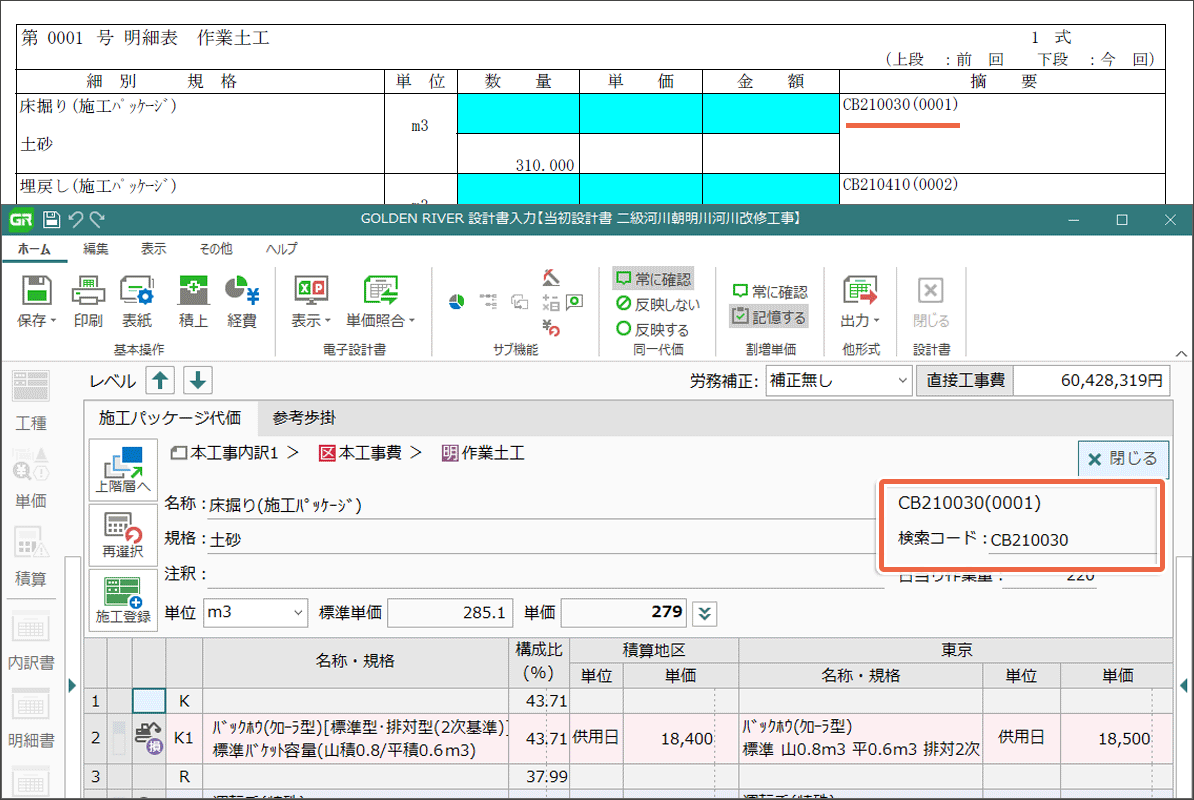Expand left panel with the triangle arrow
The height and width of the screenshot is (800, 1194).
[x=72, y=685]
